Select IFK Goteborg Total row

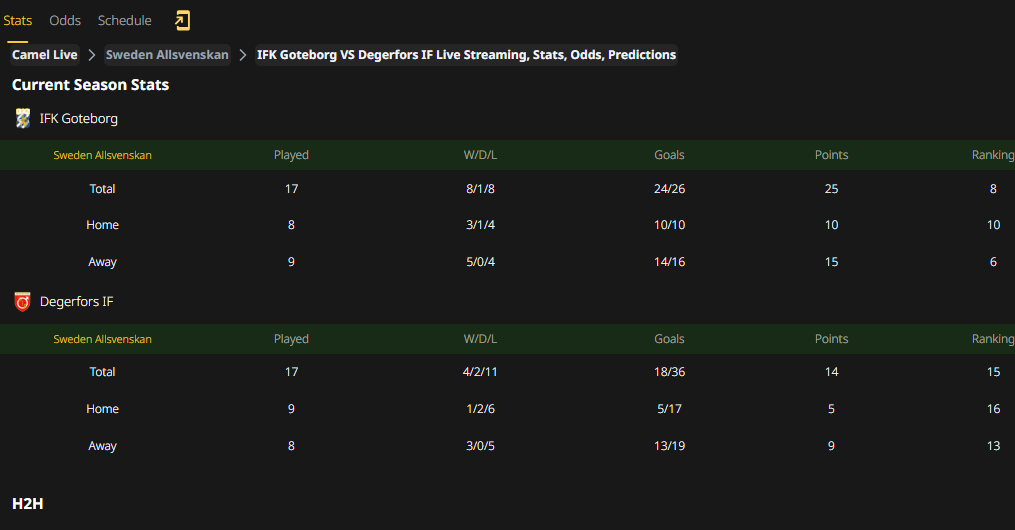(508, 189)
